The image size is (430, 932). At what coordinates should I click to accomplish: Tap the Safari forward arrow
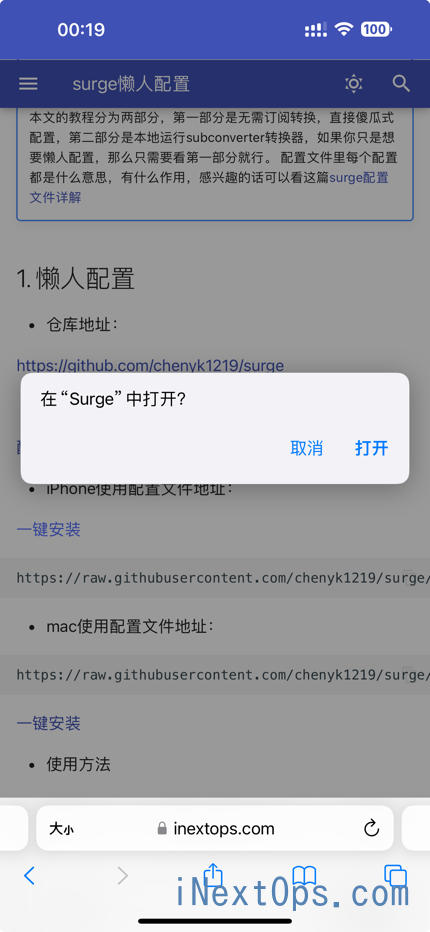tap(123, 876)
